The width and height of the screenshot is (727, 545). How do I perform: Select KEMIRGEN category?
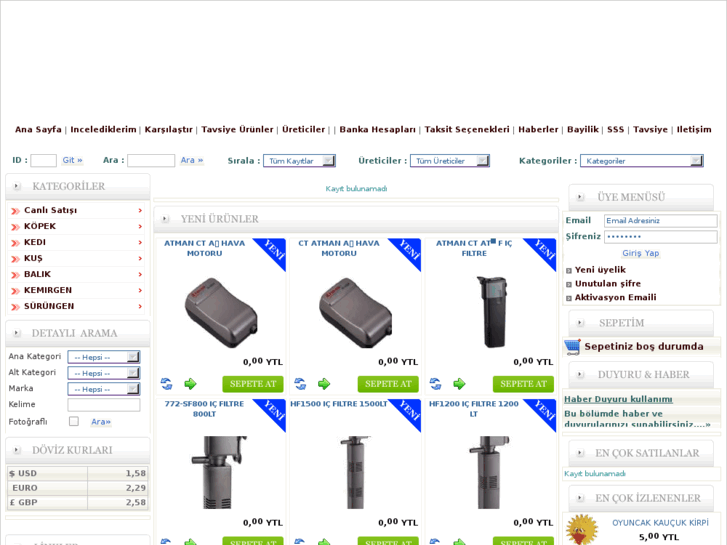pos(48,290)
